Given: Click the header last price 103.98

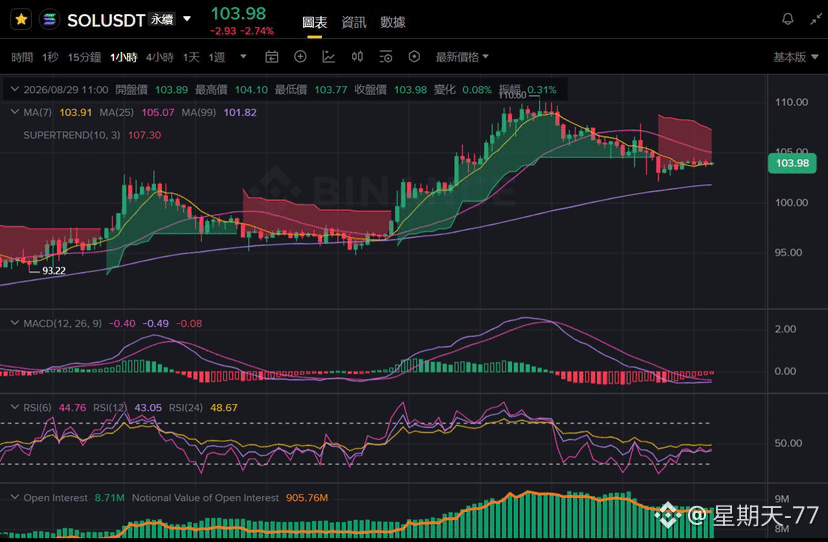Looking at the screenshot, I should [238, 13].
